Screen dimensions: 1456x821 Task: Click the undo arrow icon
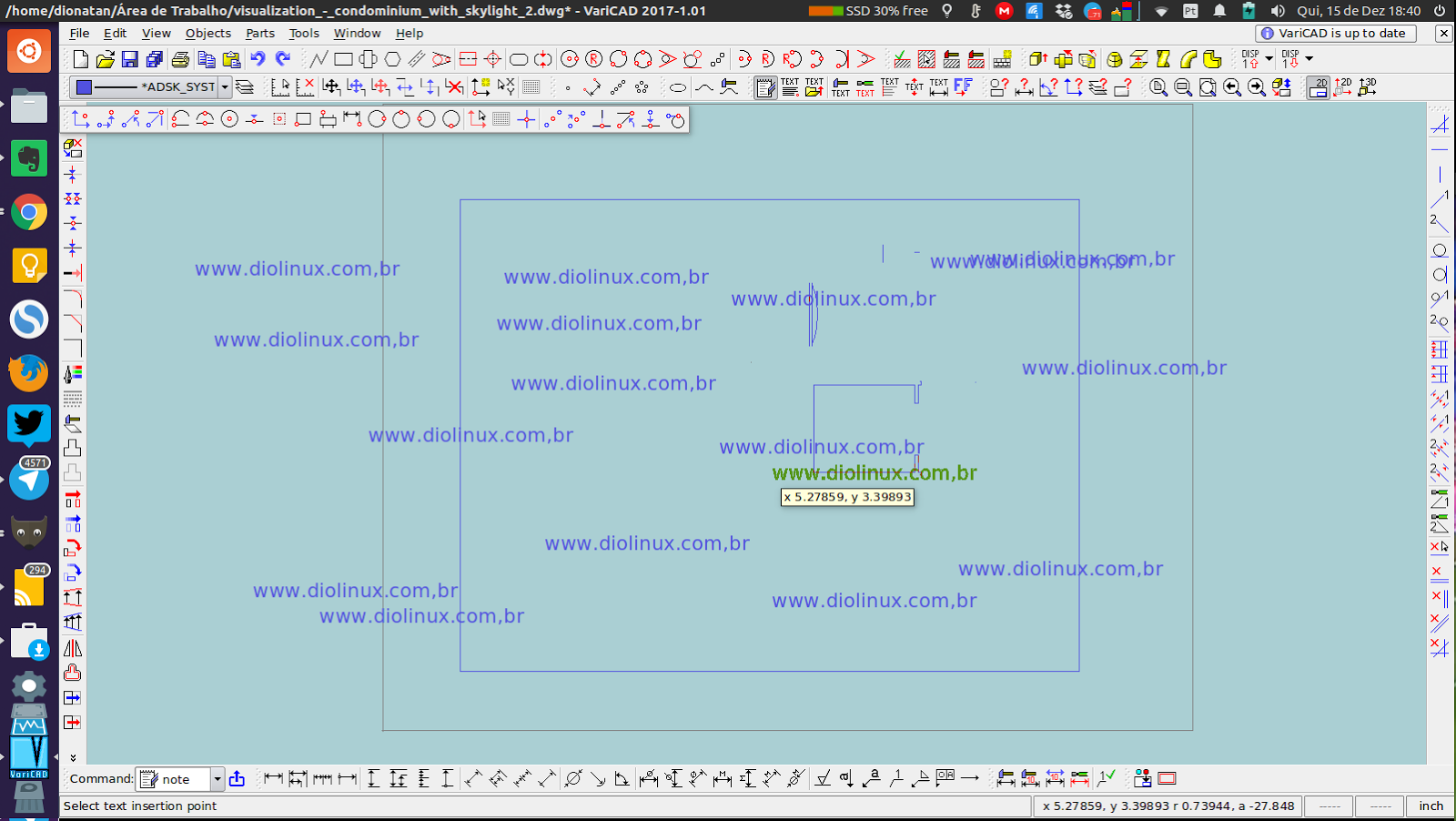point(258,59)
